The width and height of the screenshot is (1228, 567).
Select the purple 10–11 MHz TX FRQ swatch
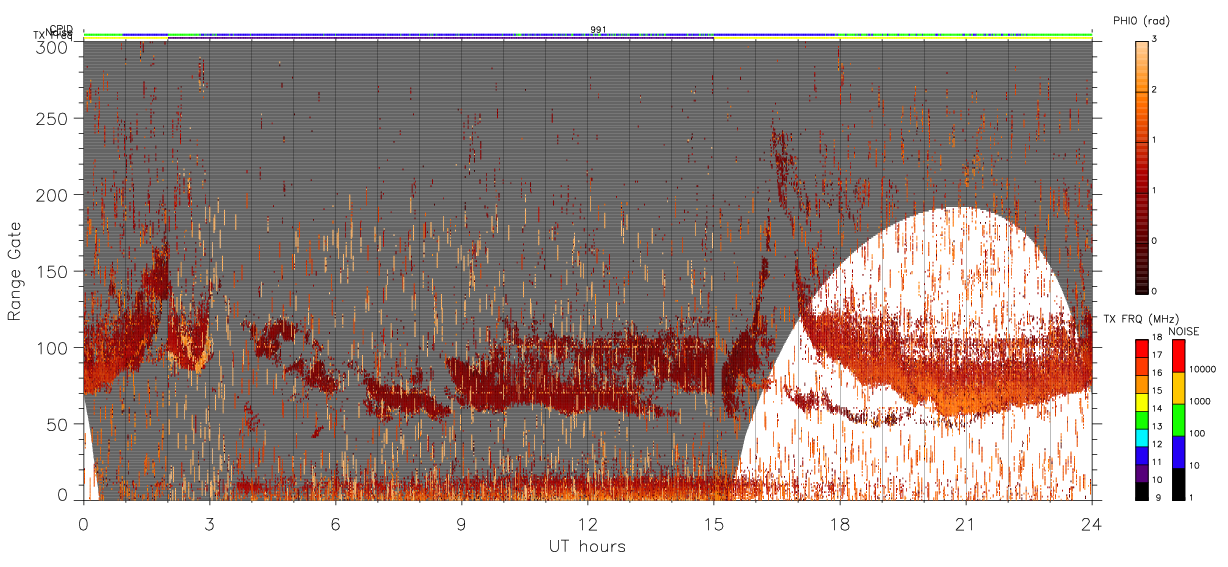[x=1142, y=473]
